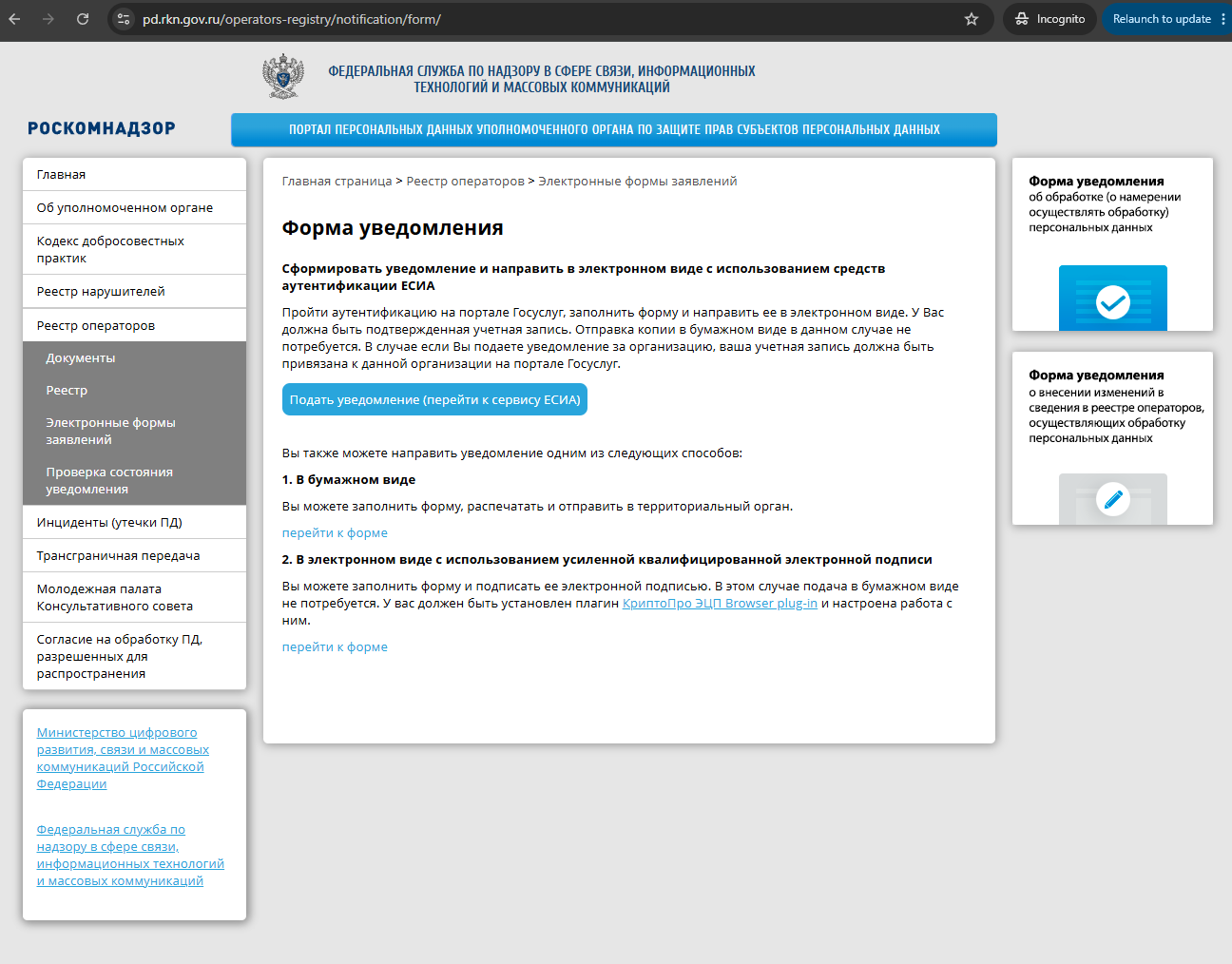Image resolution: width=1232 pixels, height=964 pixels.
Task: Open site information icon in address bar
Action: [124, 19]
